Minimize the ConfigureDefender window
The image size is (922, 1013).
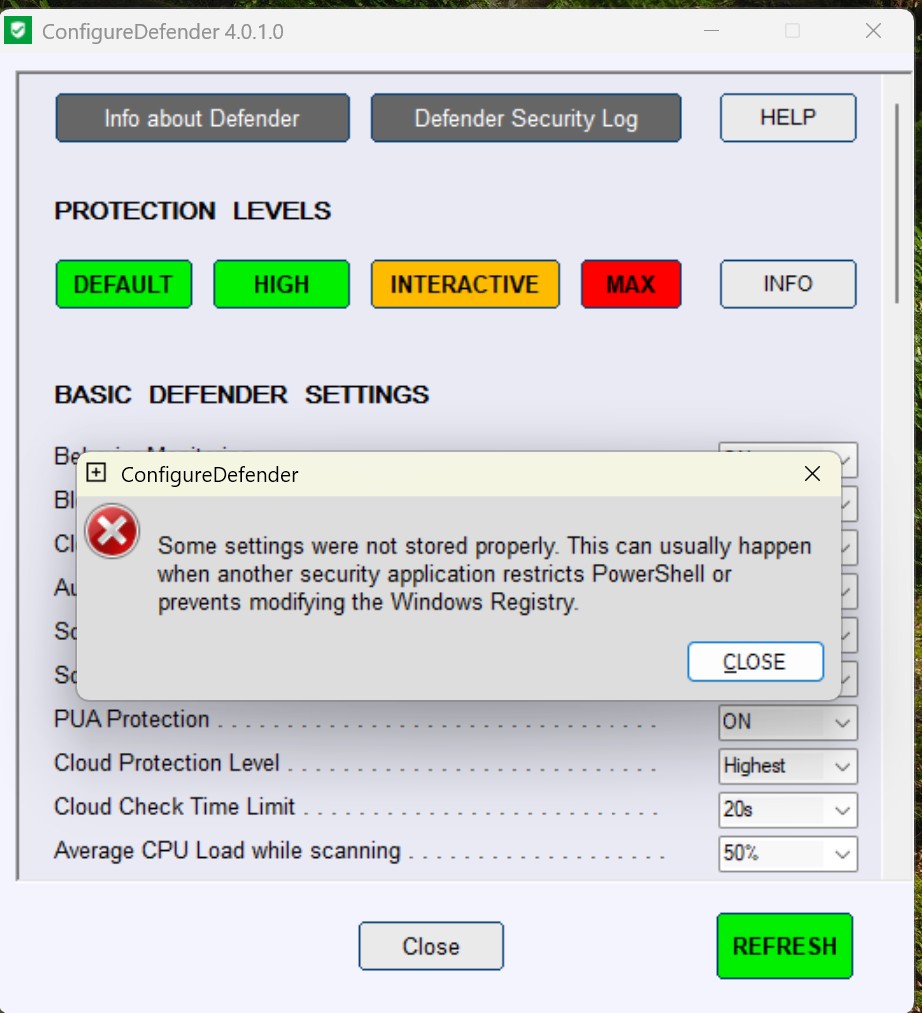tap(711, 30)
